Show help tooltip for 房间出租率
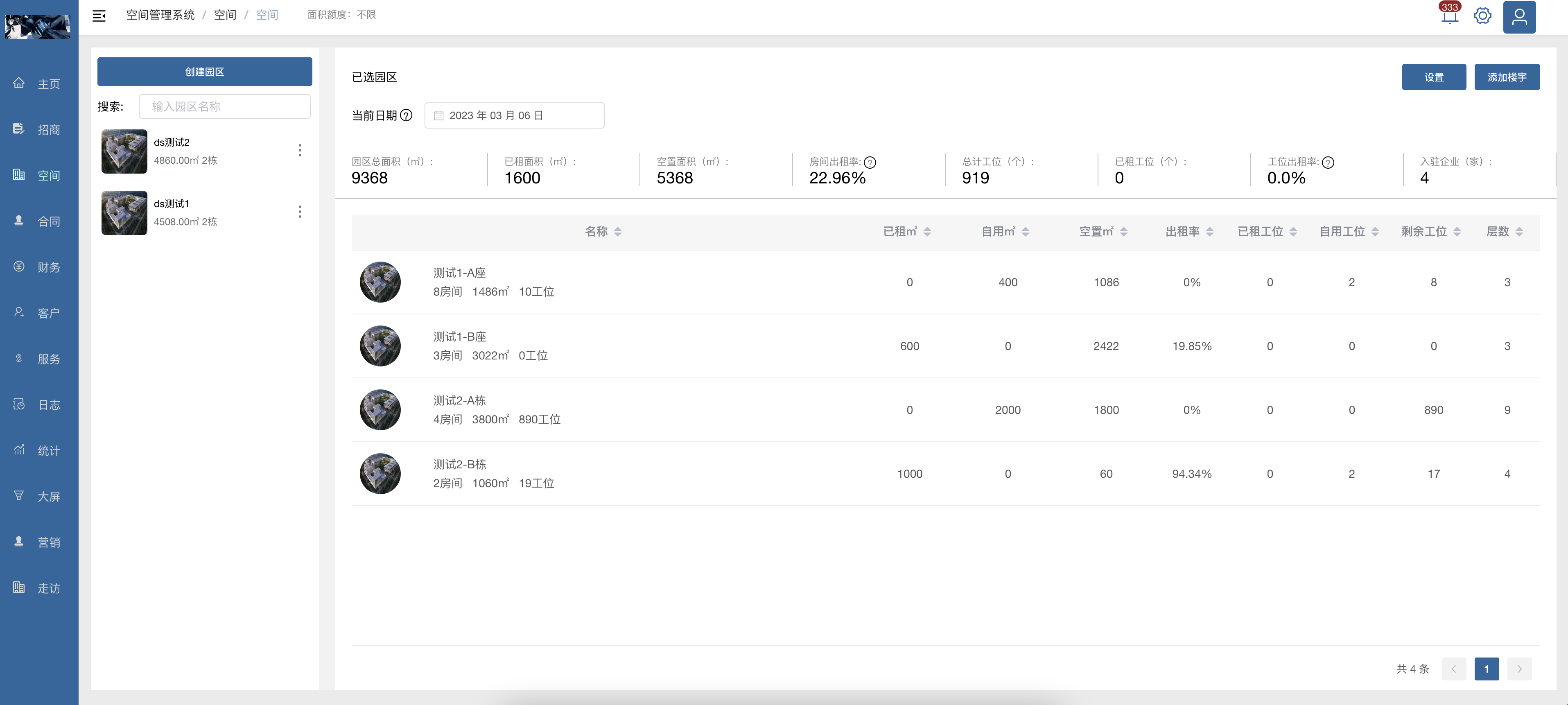 point(870,163)
